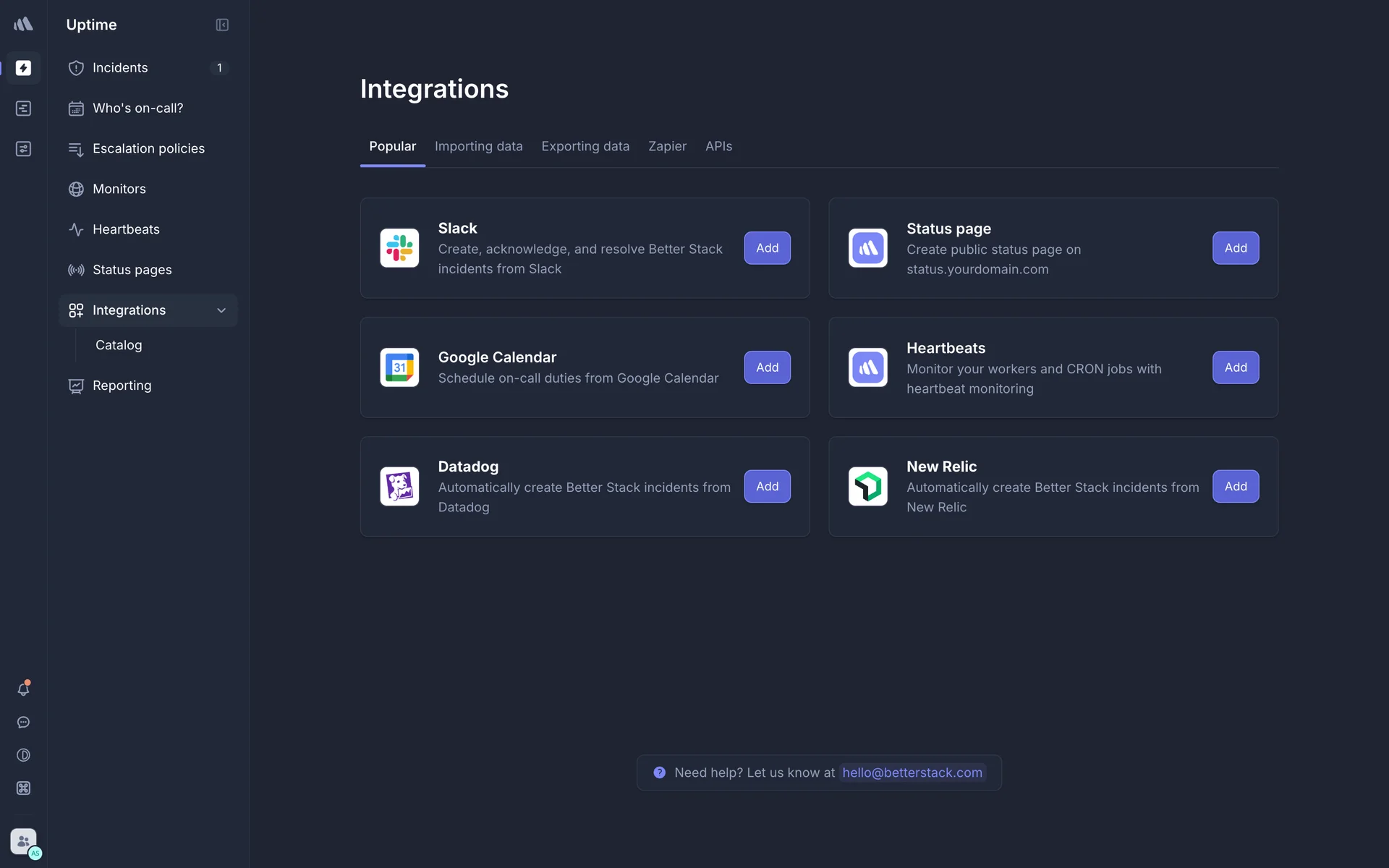Screen dimensions: 1389x868
Task: Switch to the Exporting data tab
Action: pyautogui.click(x=585, y=146)
